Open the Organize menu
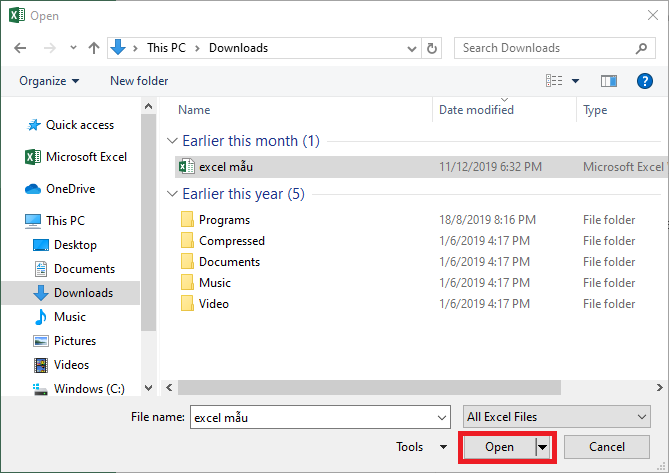669x473 pixels. 48,81
